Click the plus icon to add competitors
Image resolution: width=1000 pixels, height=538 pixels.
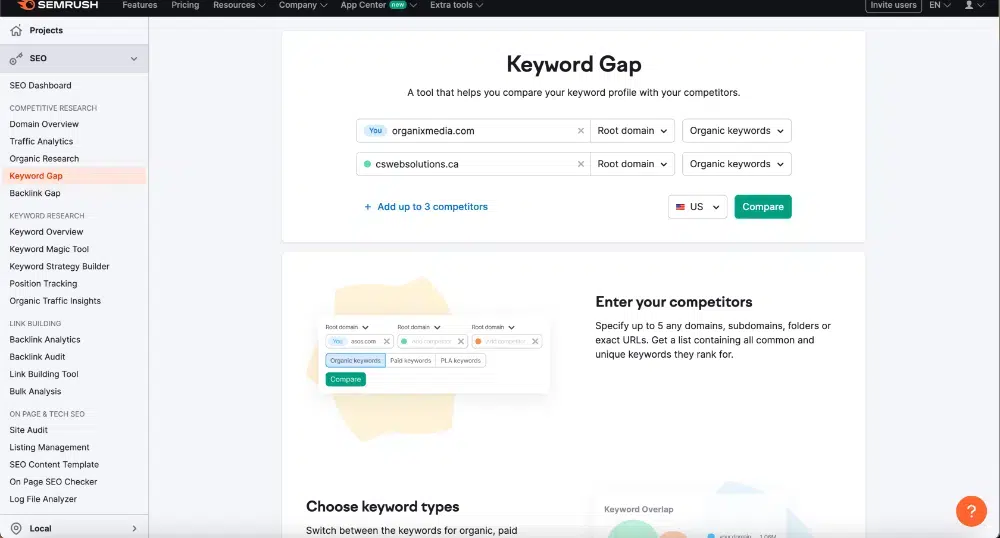pyautogui.click(x=367, y=207)
